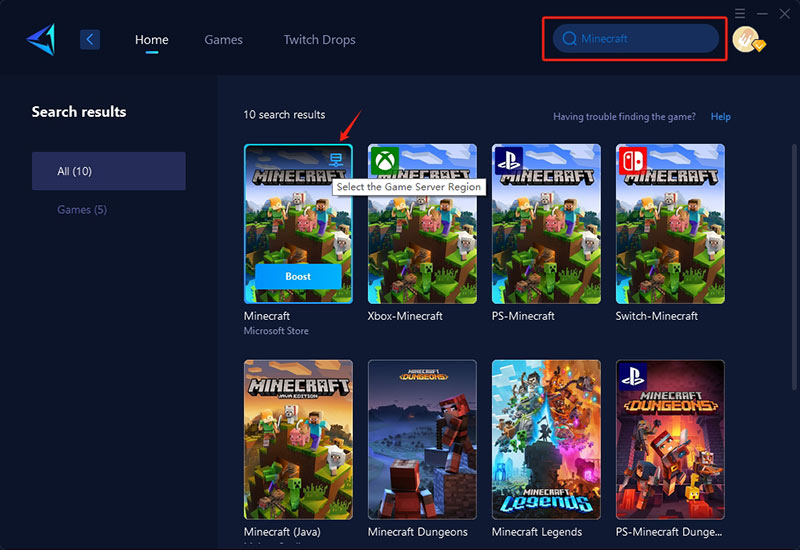
Task: Select the Minecraft (Java) thumbnail
Action: 298,439
